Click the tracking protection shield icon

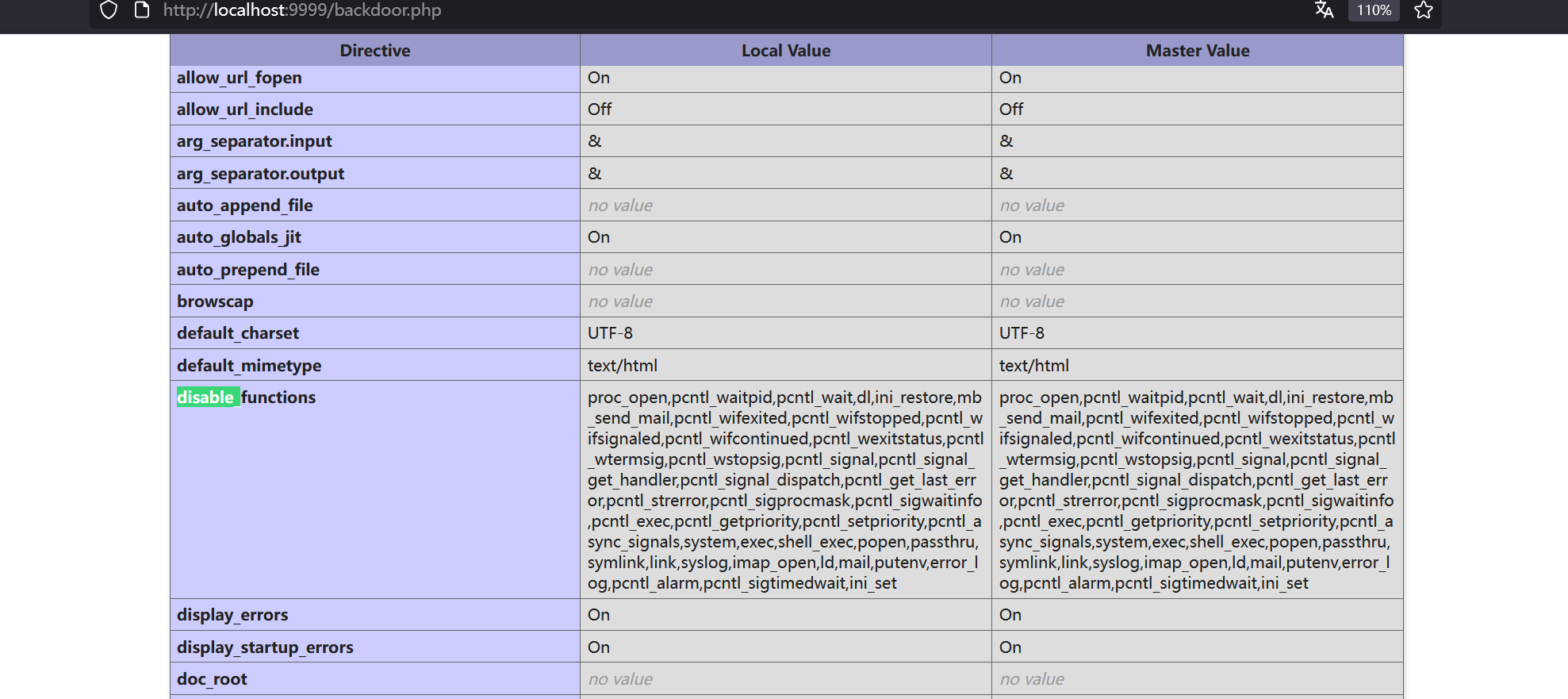point(109,10)
